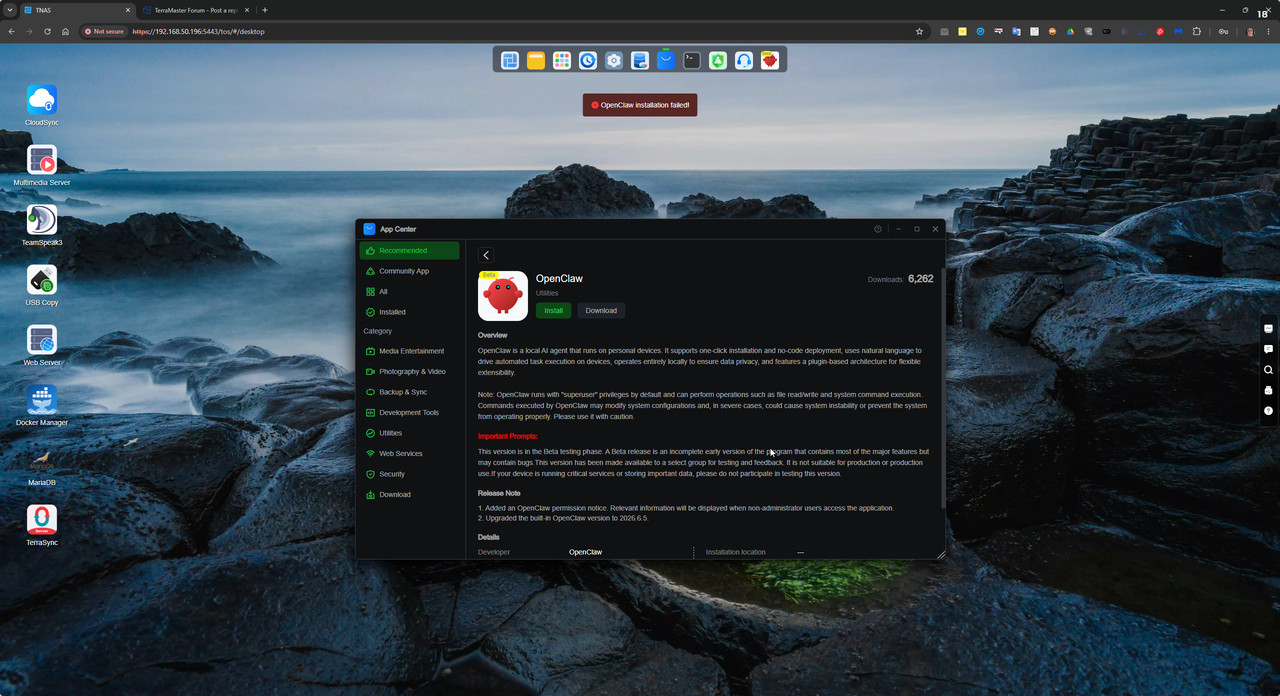1280x696 pixels.
Task: Go to browser home page
Action: (66, 31)
